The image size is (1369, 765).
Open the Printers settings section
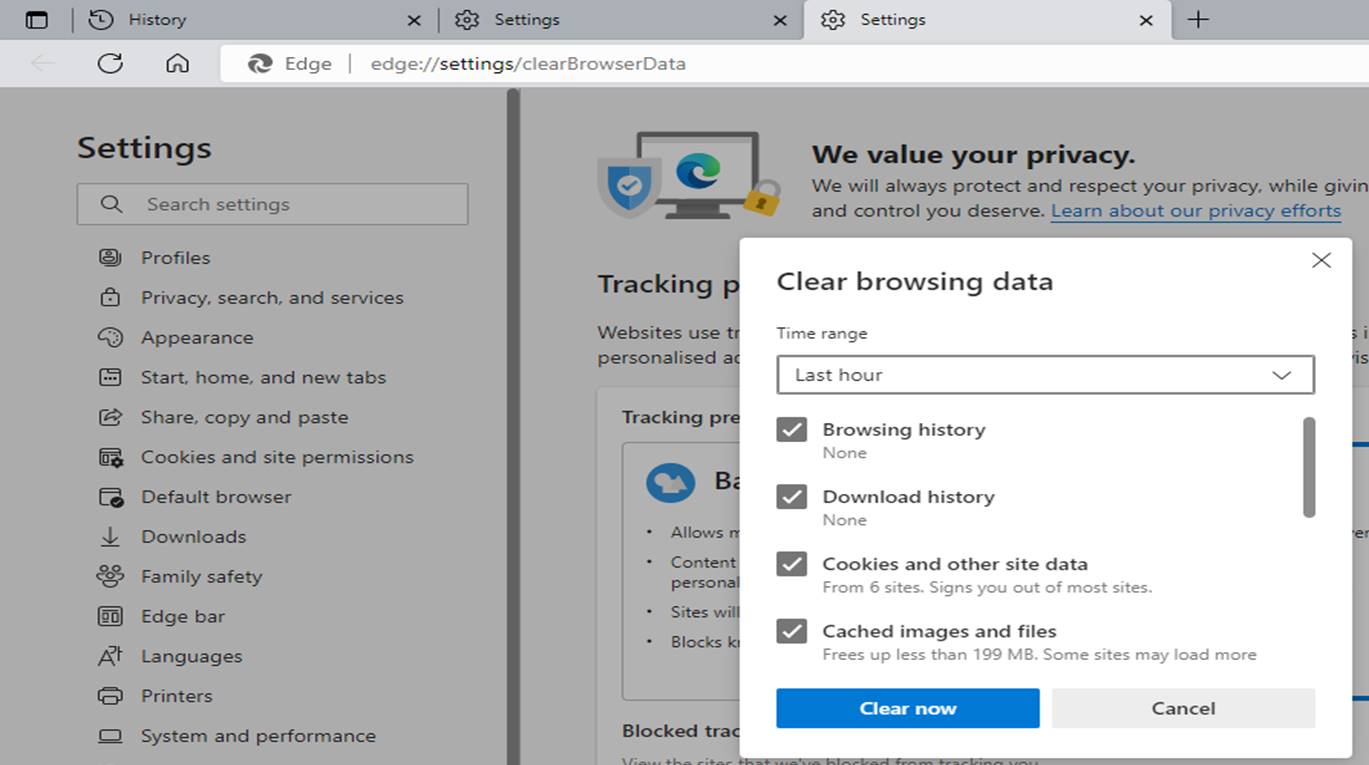(177, 695)
